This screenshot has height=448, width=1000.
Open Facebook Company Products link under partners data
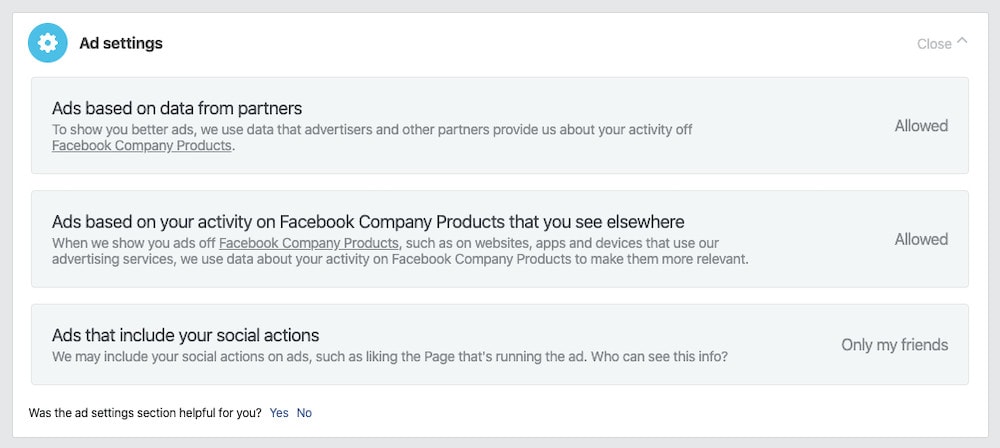(142, 146)
